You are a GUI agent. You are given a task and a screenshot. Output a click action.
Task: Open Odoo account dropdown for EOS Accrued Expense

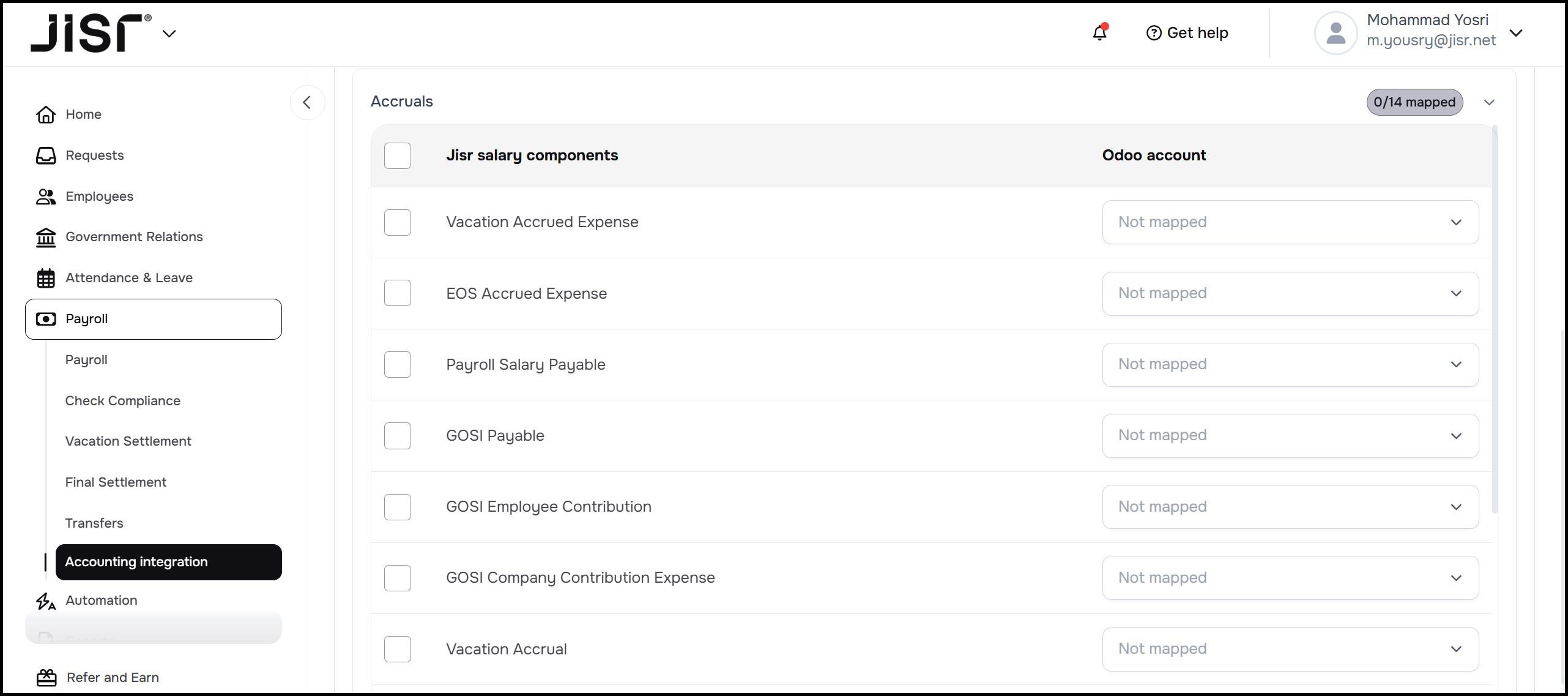click(x=1290, y=293)
